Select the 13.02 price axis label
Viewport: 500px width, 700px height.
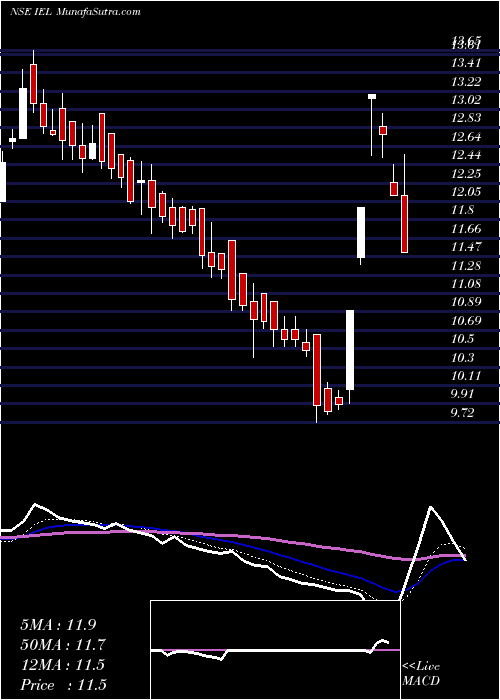pos(466,100)
